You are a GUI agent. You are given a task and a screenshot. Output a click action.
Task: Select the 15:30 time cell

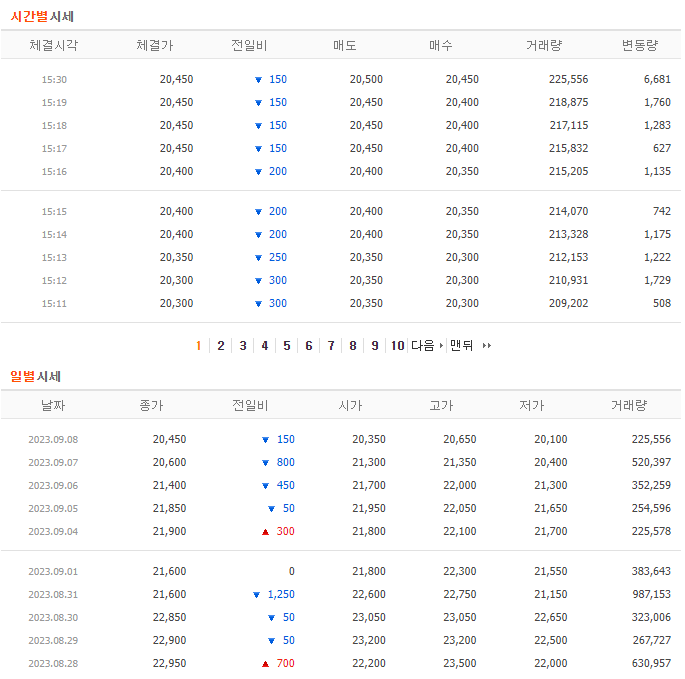(x=54, y=80)
